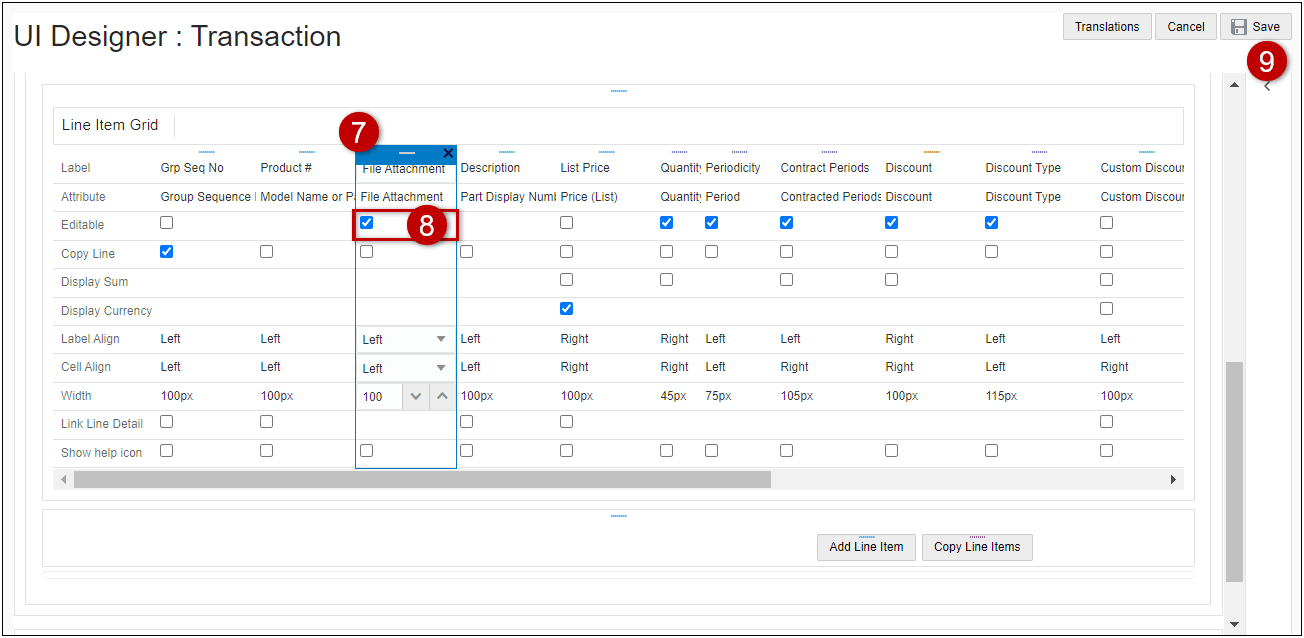Click horizontal scrollbar left arrow
Viewport: 1304px width, 638px height.
point(65,480)
